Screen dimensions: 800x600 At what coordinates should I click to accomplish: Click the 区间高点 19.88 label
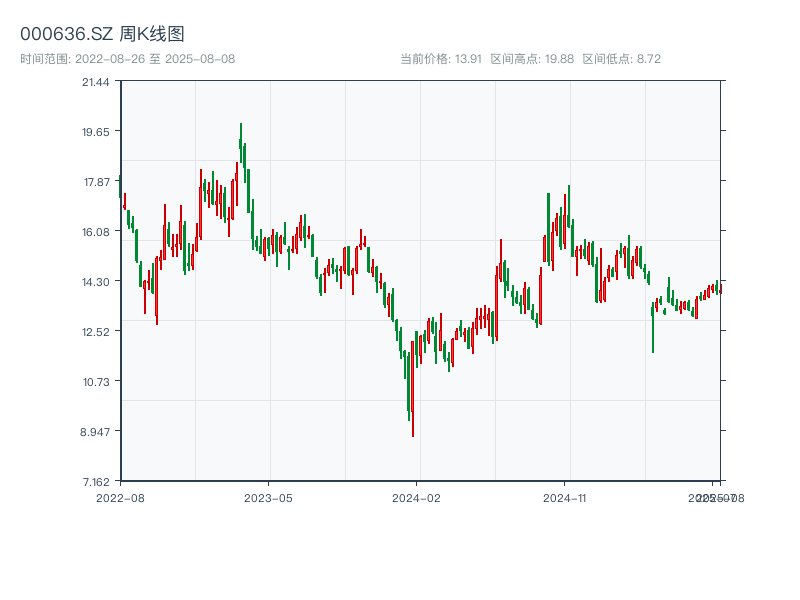pos(532,59)
